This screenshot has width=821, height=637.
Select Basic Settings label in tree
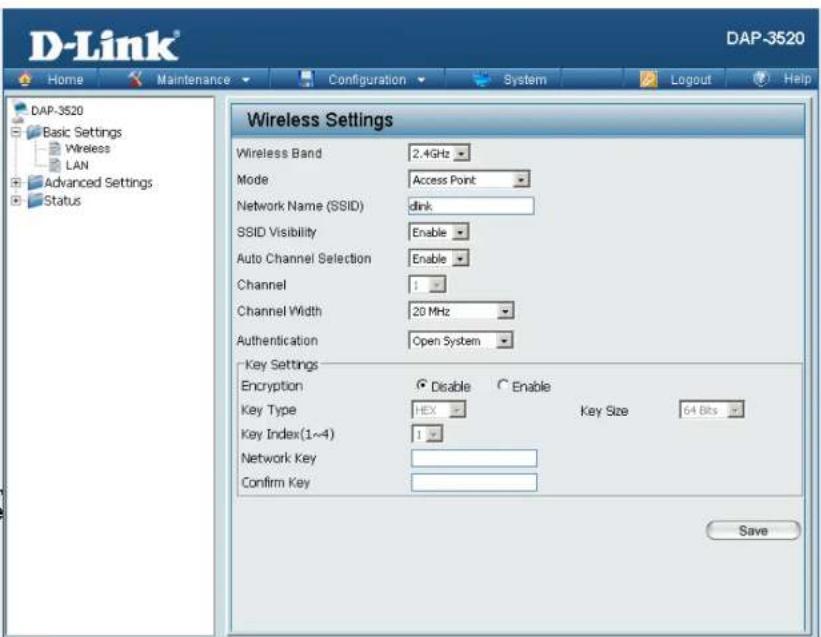(x=82, y=132)
